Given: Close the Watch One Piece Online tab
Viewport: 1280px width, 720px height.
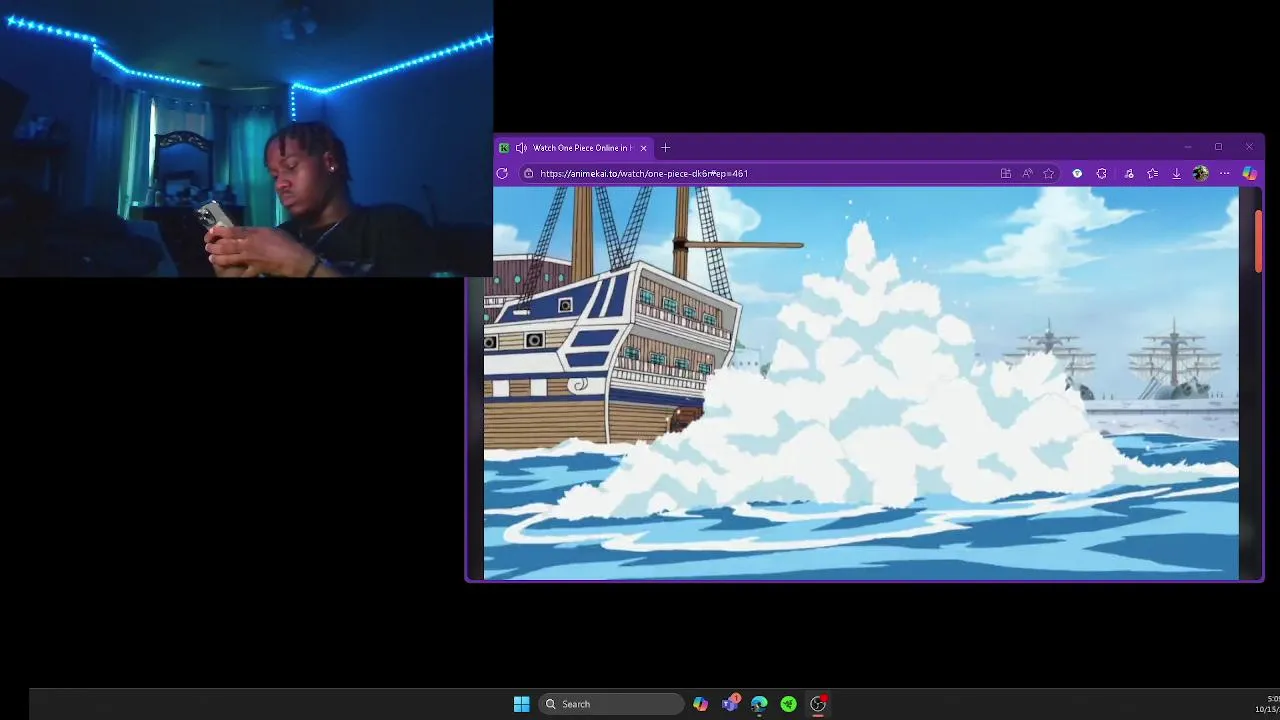Looking at the screenshot, I should [x=643, y=148].
